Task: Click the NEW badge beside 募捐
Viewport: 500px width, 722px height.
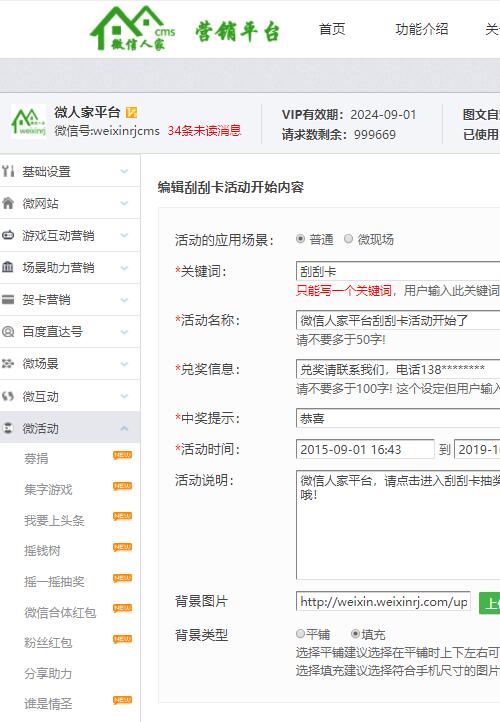Action: (122, 455)
